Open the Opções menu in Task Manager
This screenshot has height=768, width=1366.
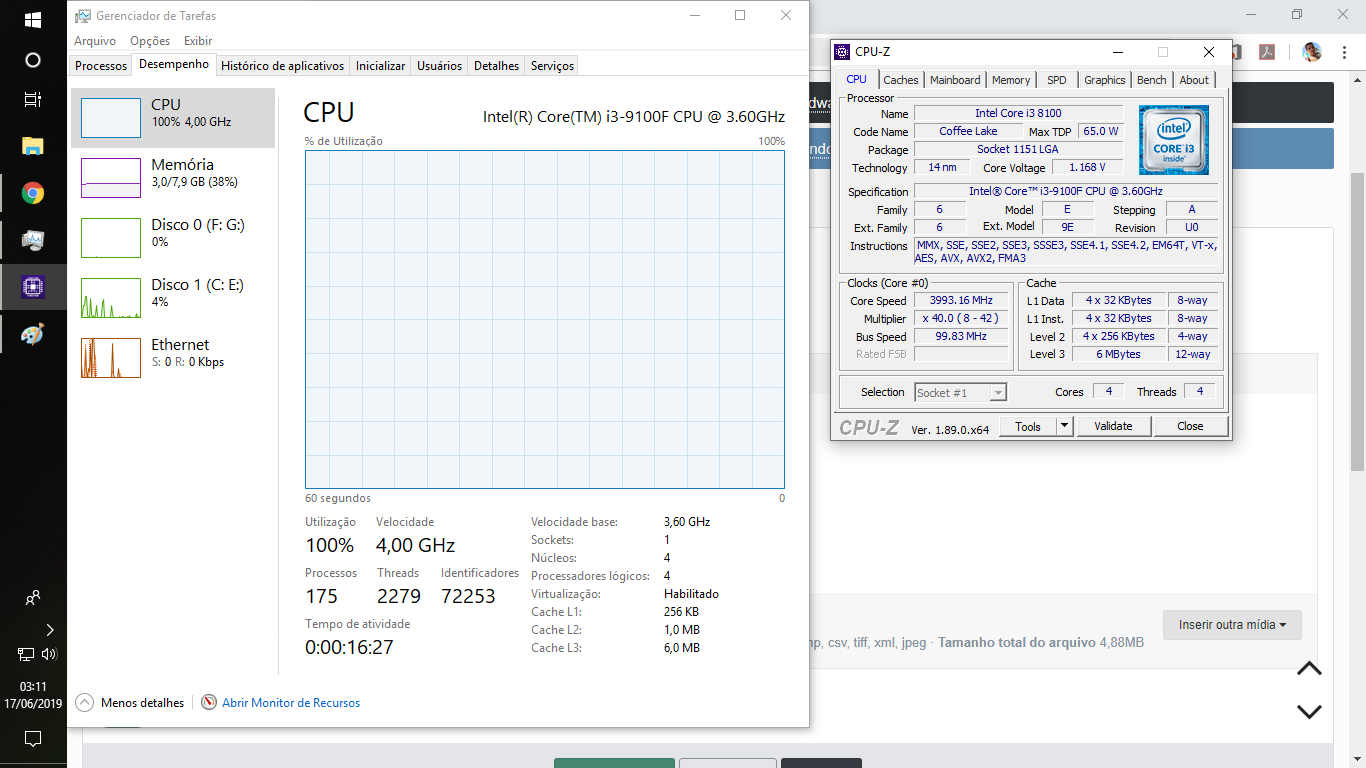pyautogui.click(x=150, y=41)
